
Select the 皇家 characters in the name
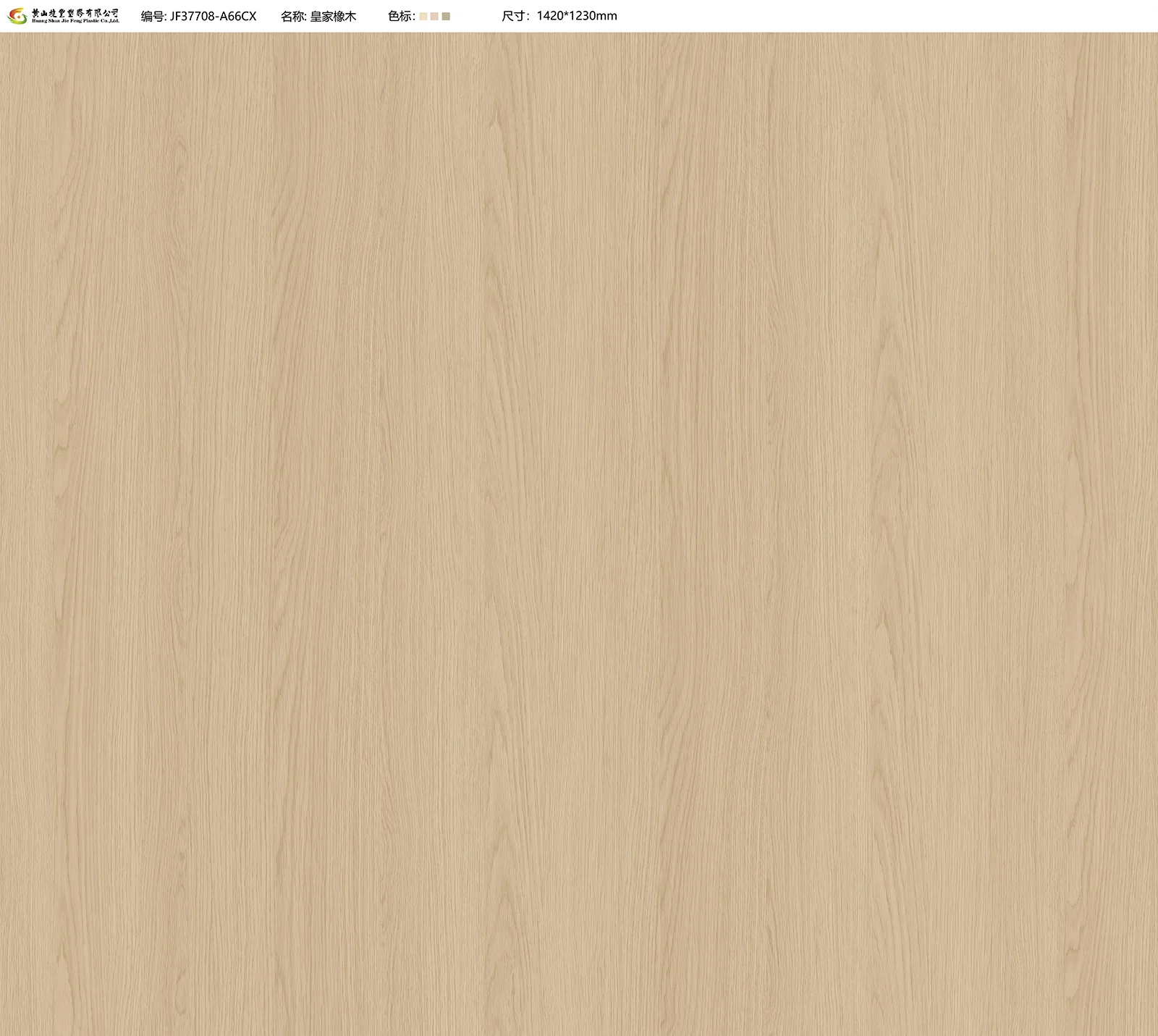321,16
